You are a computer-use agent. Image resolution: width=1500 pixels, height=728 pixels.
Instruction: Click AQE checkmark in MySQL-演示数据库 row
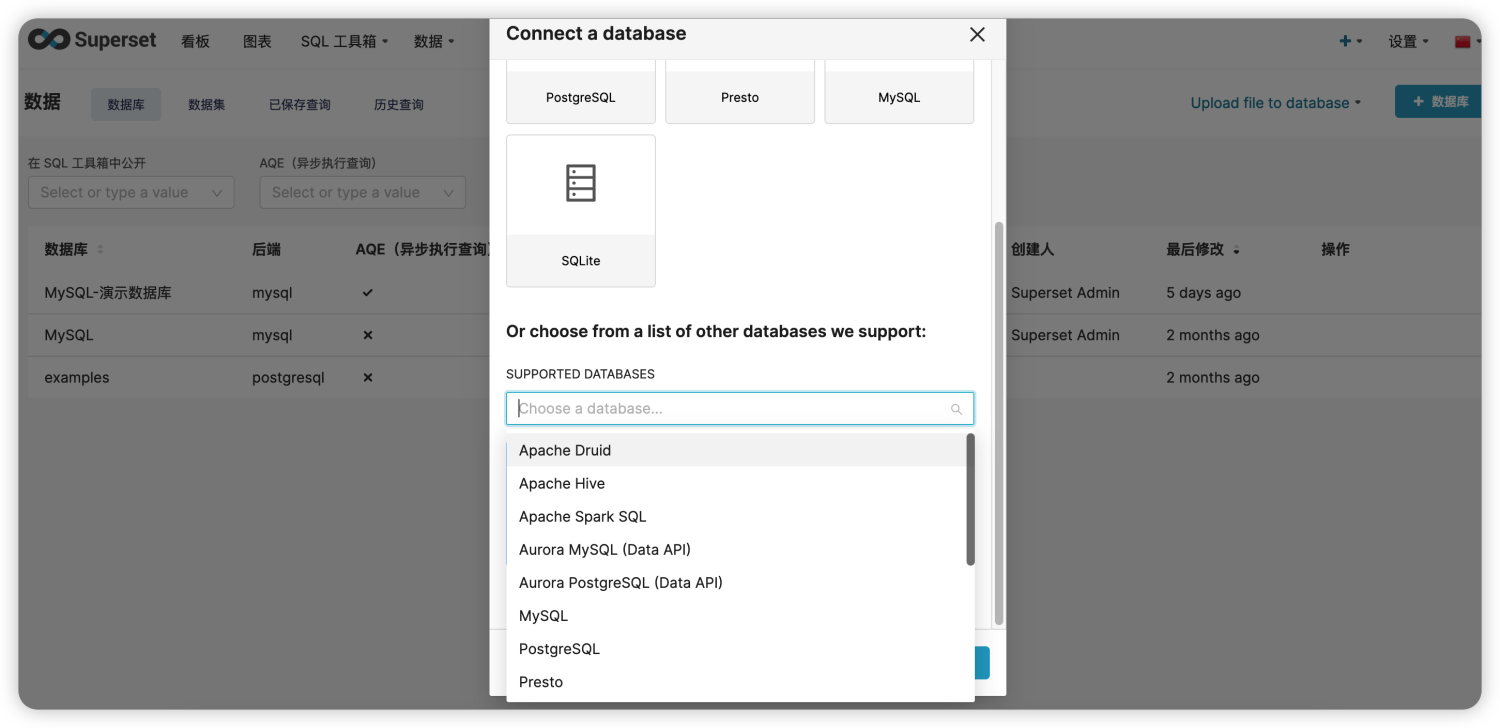point(367,293)
